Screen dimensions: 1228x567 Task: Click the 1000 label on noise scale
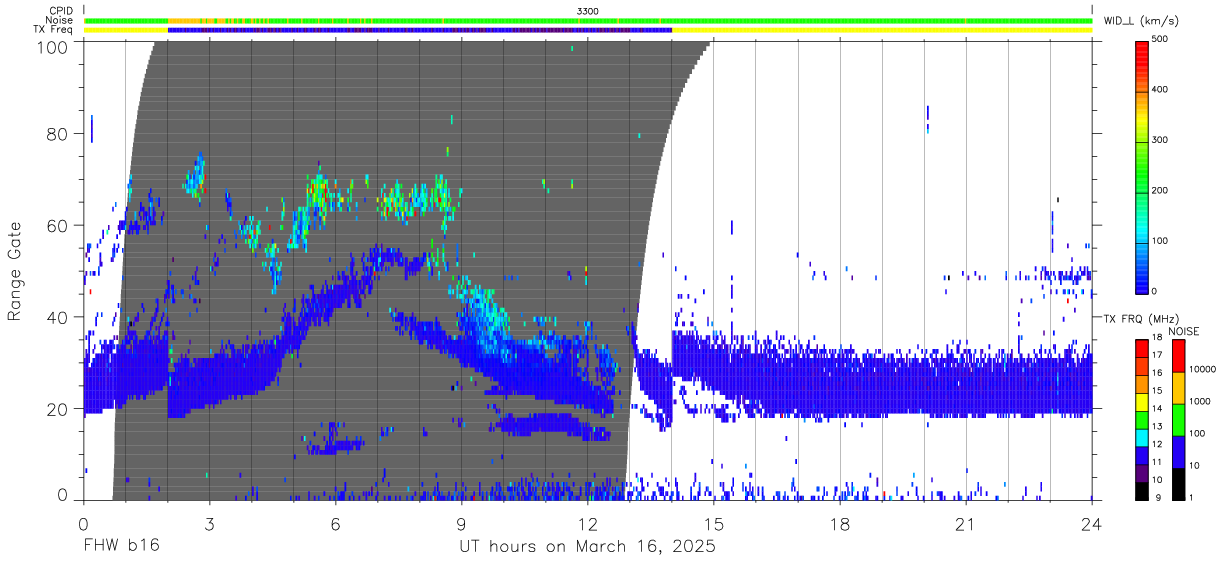[1198, 401]
